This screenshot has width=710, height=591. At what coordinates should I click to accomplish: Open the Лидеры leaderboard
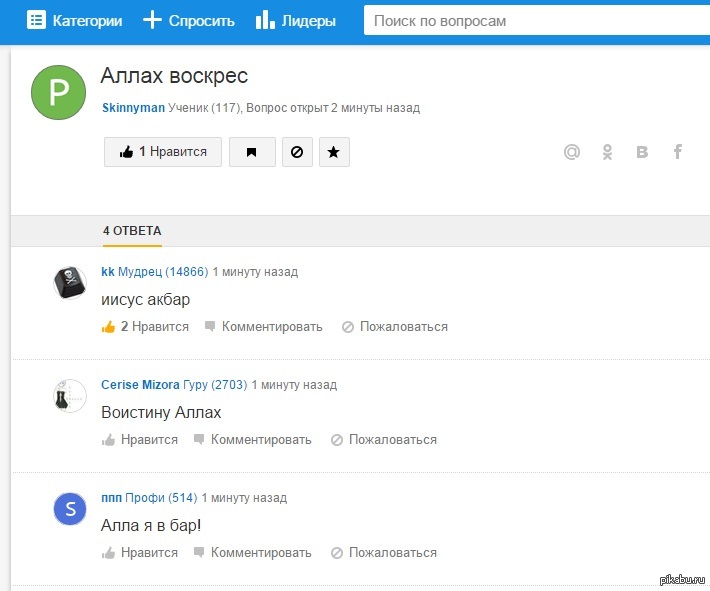click(296, 21)
